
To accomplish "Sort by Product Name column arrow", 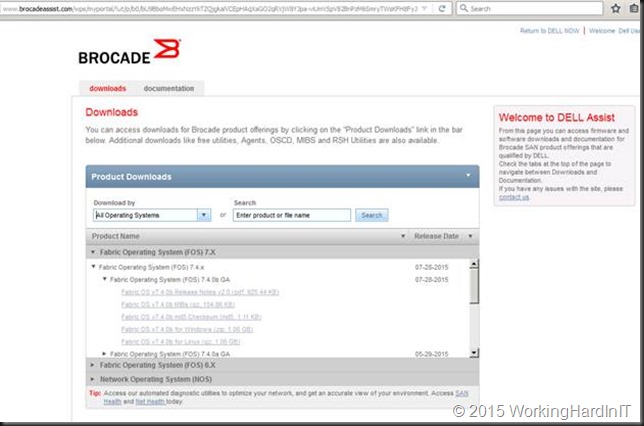I will tap(403, 236).
